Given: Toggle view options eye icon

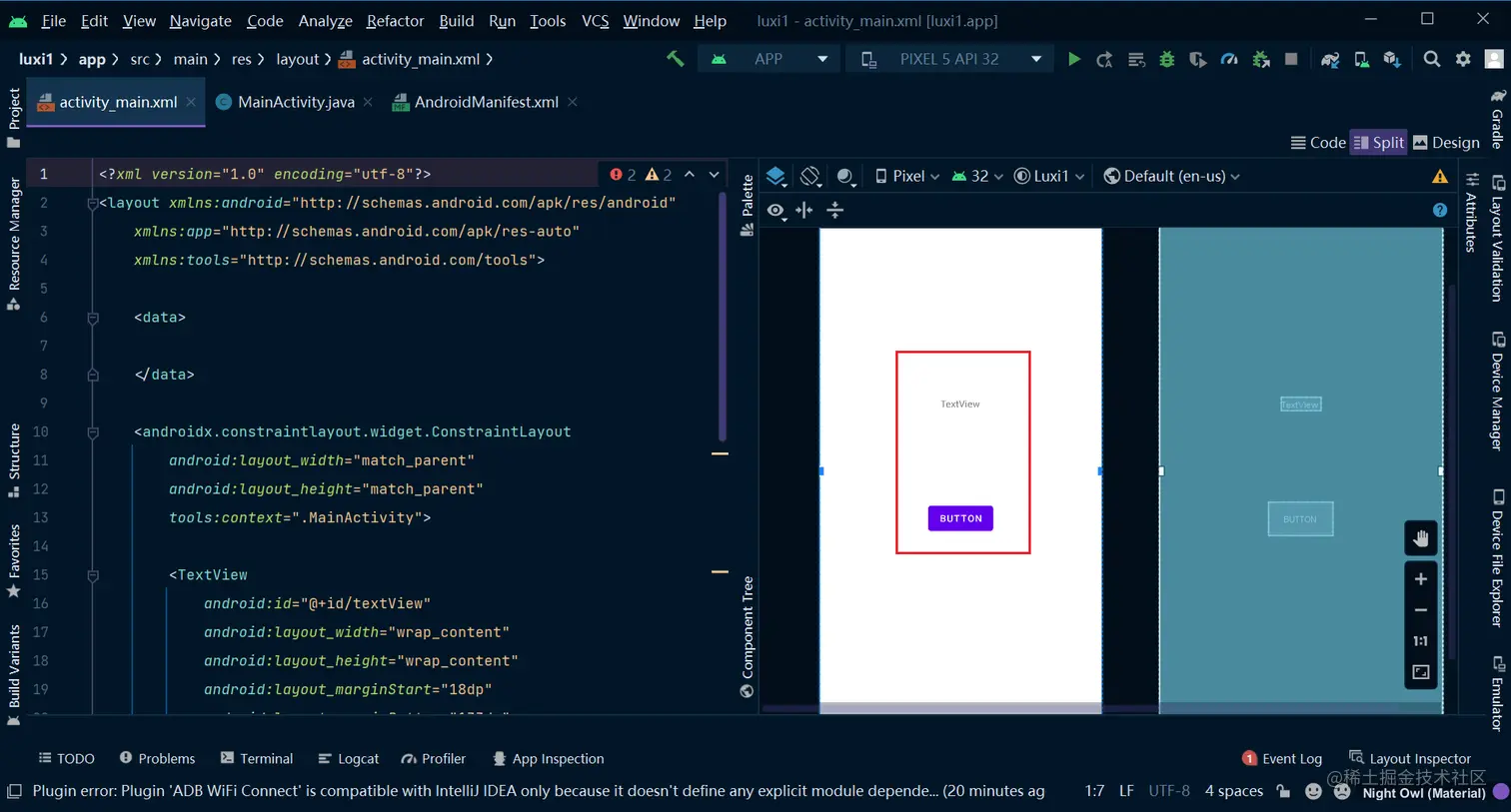Looking at the screenshot, I should point(775,210).
